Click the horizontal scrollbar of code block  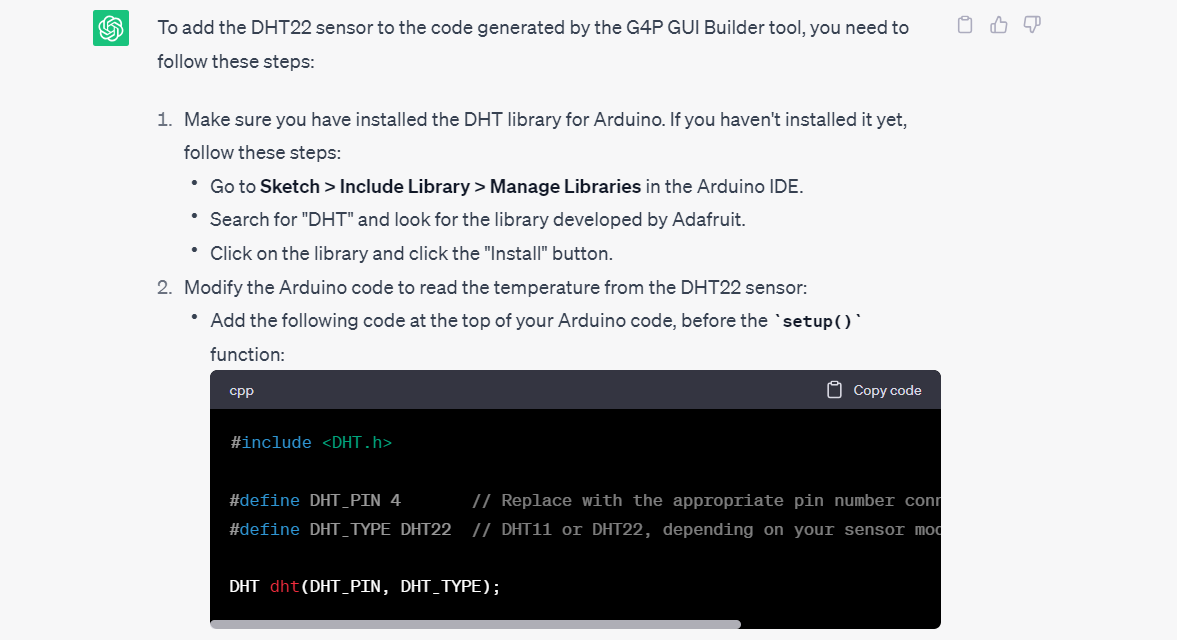(x=476, y=624)
